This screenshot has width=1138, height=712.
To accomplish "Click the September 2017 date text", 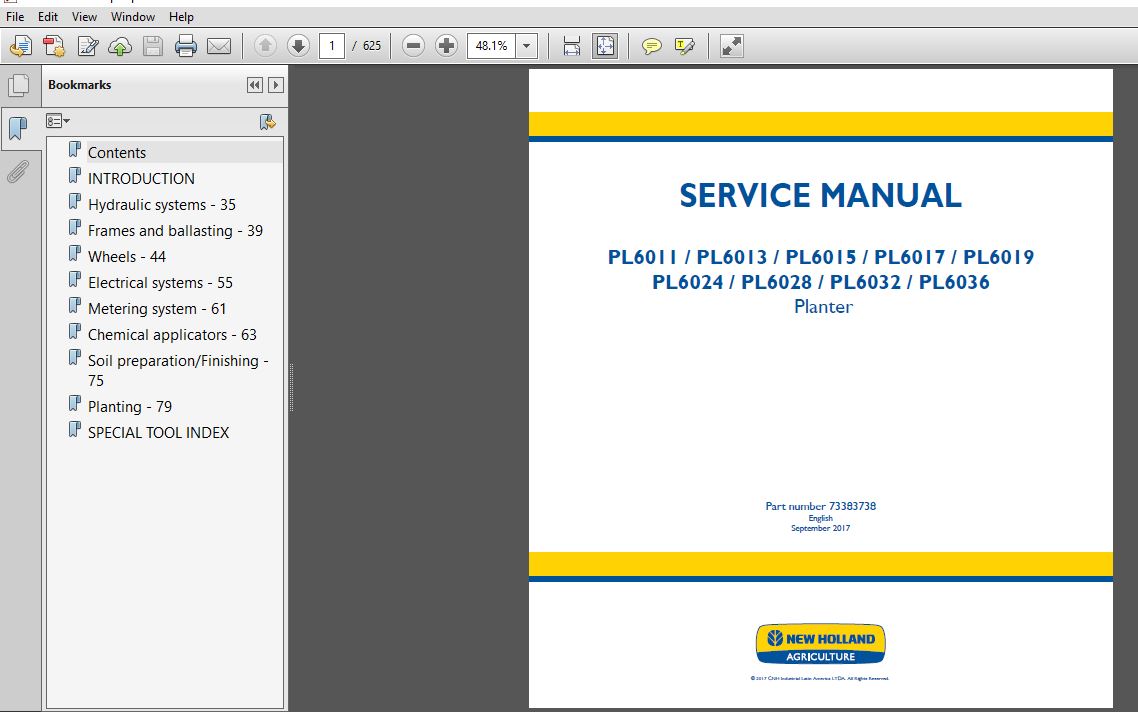I will [821, 528].
